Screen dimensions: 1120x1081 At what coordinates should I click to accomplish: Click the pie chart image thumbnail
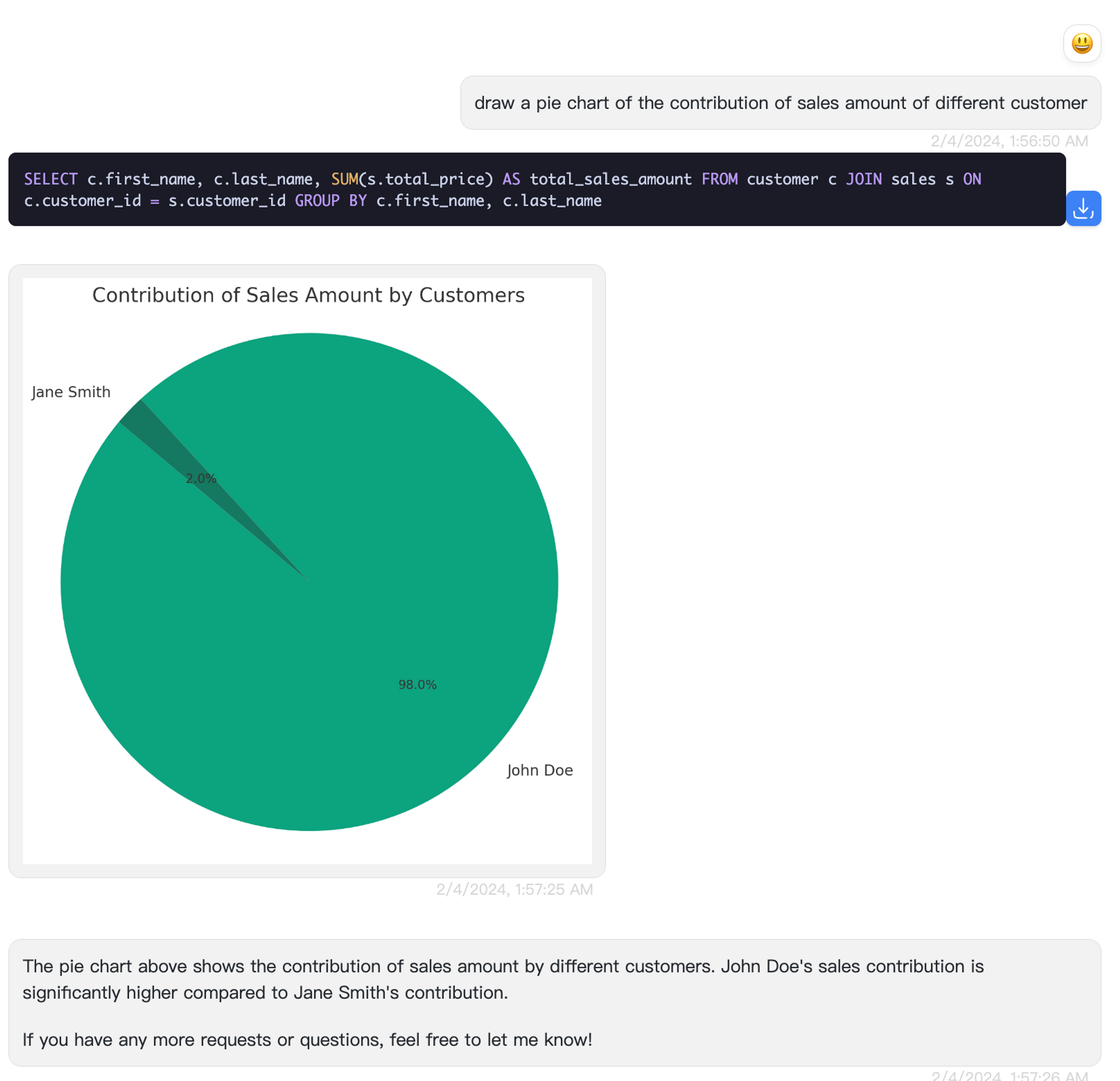[x=307, y=571]
